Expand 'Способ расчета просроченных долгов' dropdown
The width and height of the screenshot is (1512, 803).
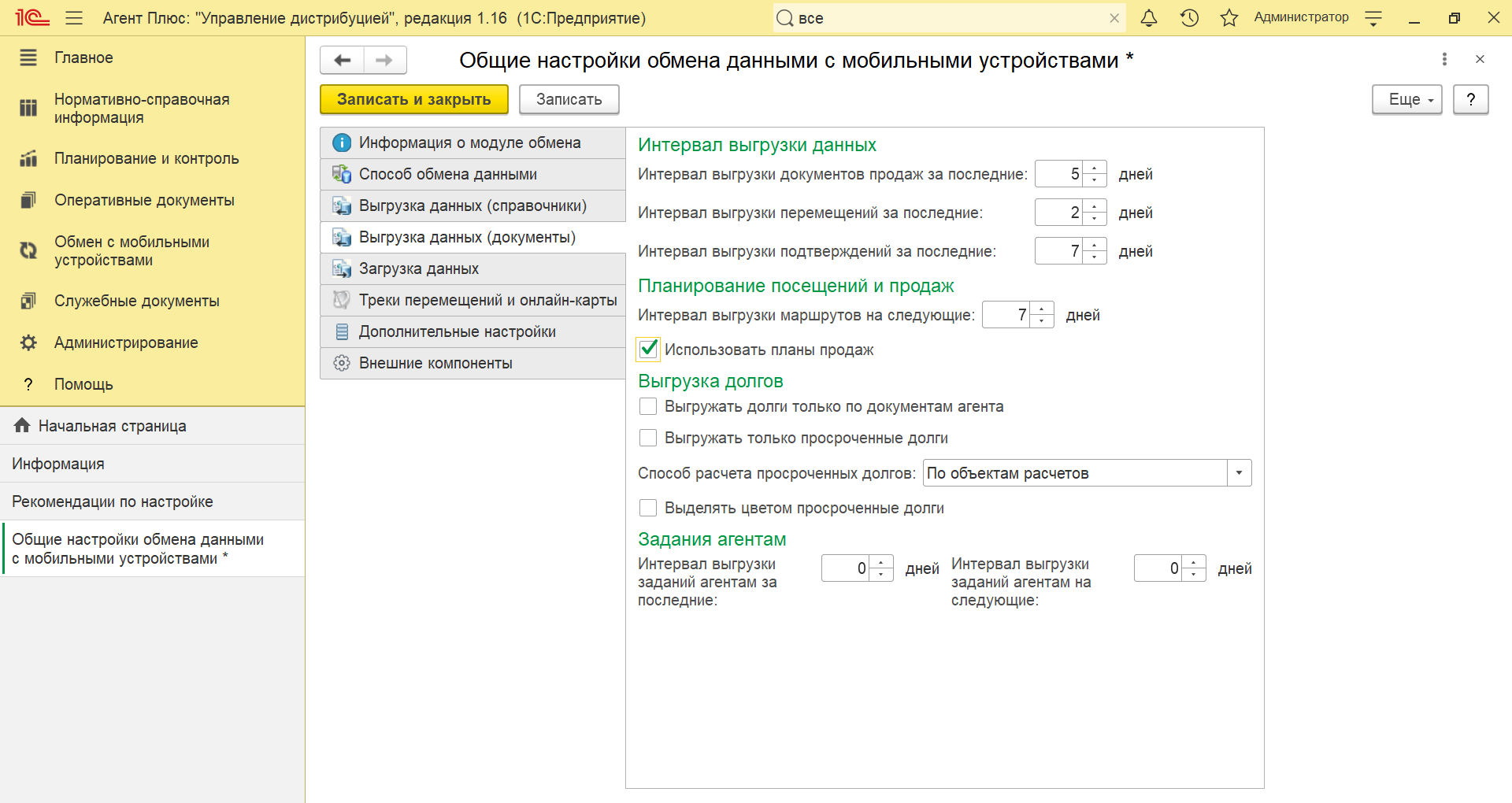1239,473
